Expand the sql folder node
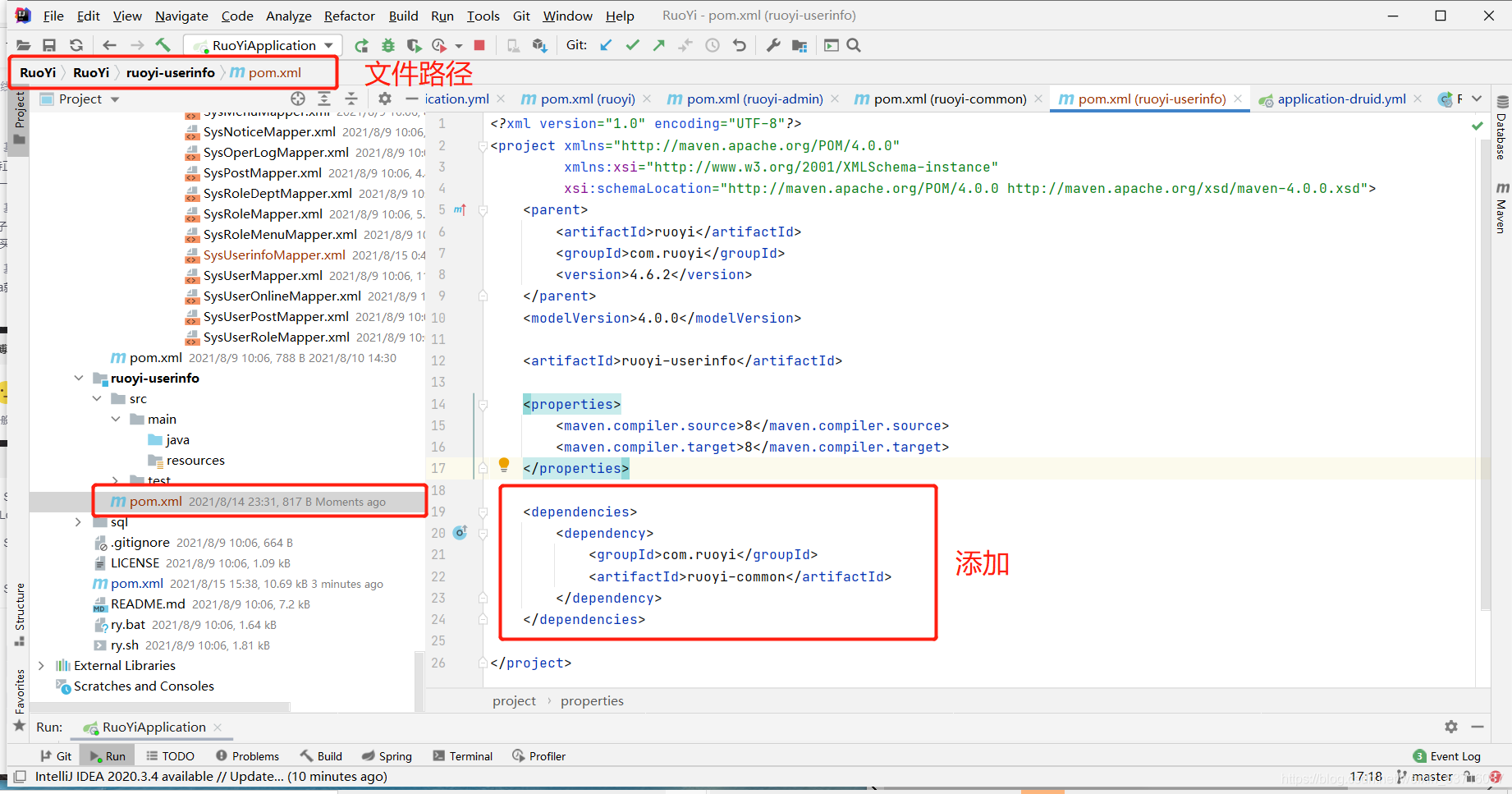The height and width of the screenshot is (794, 1512). pyautogui.click(x=79, y=521)
